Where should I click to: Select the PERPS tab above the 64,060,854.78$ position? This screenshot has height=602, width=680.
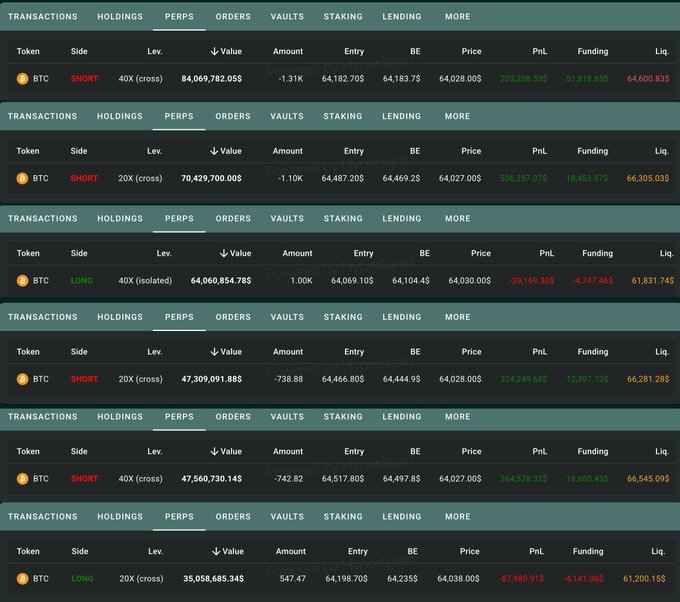(x=179, y=219)
